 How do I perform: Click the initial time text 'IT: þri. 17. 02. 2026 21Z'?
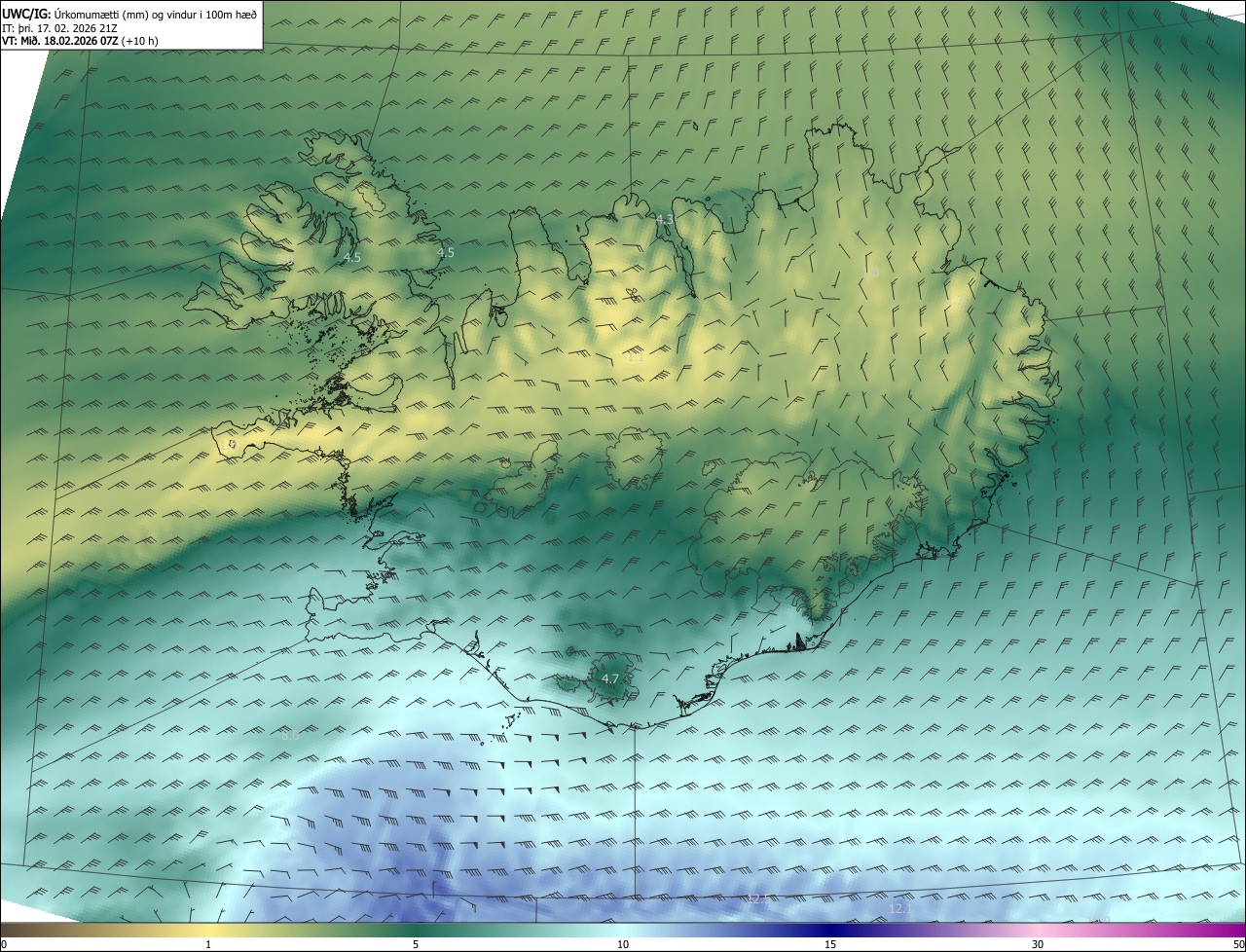[60, 27]
